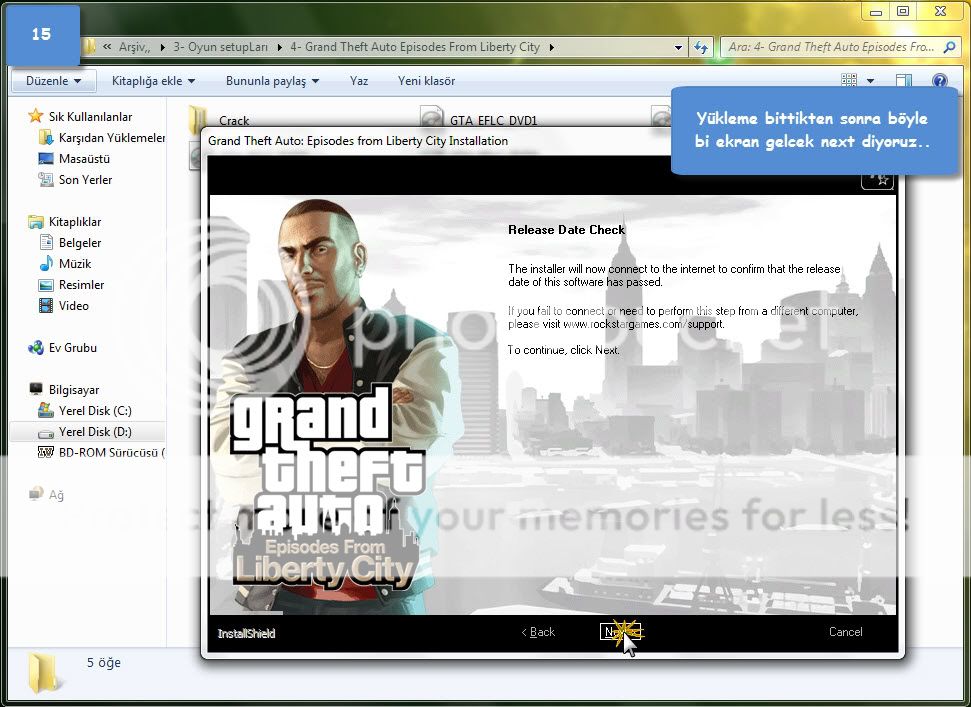Open Kitaplığa ekle dropdown
This screenshot has height=707, width=971.
pyautogui.click(x=153, y=81)
